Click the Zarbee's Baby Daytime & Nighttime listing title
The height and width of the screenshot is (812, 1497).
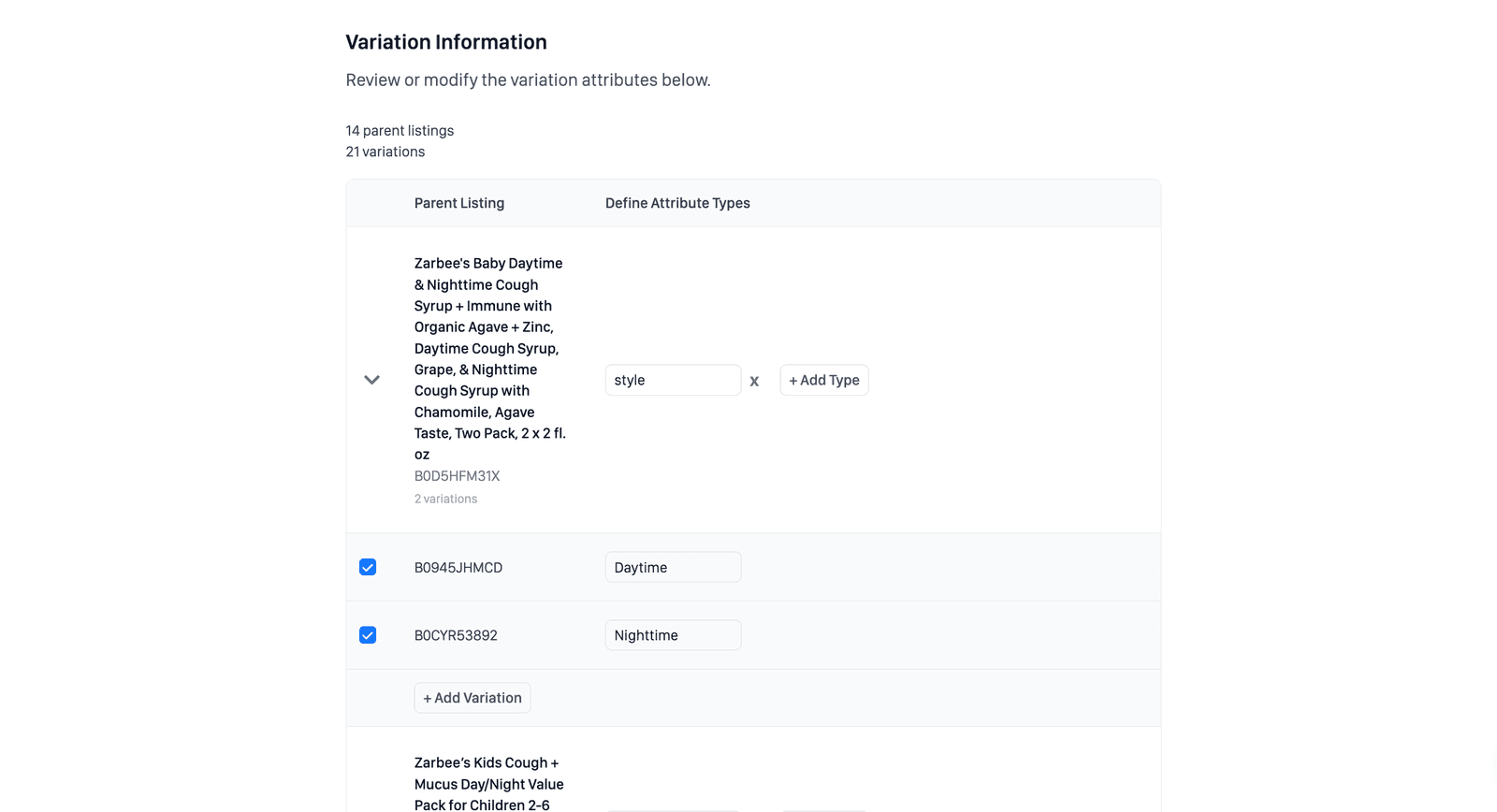pyautogui.click(x=490, y=358)
